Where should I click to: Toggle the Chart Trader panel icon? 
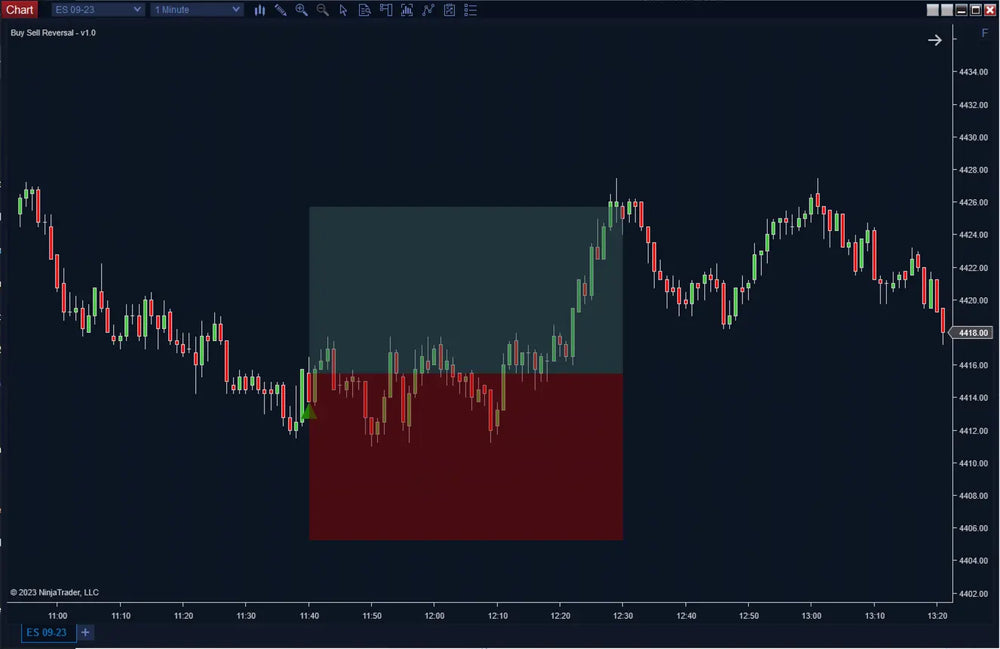pyautogui.click(x=386, y=9)
